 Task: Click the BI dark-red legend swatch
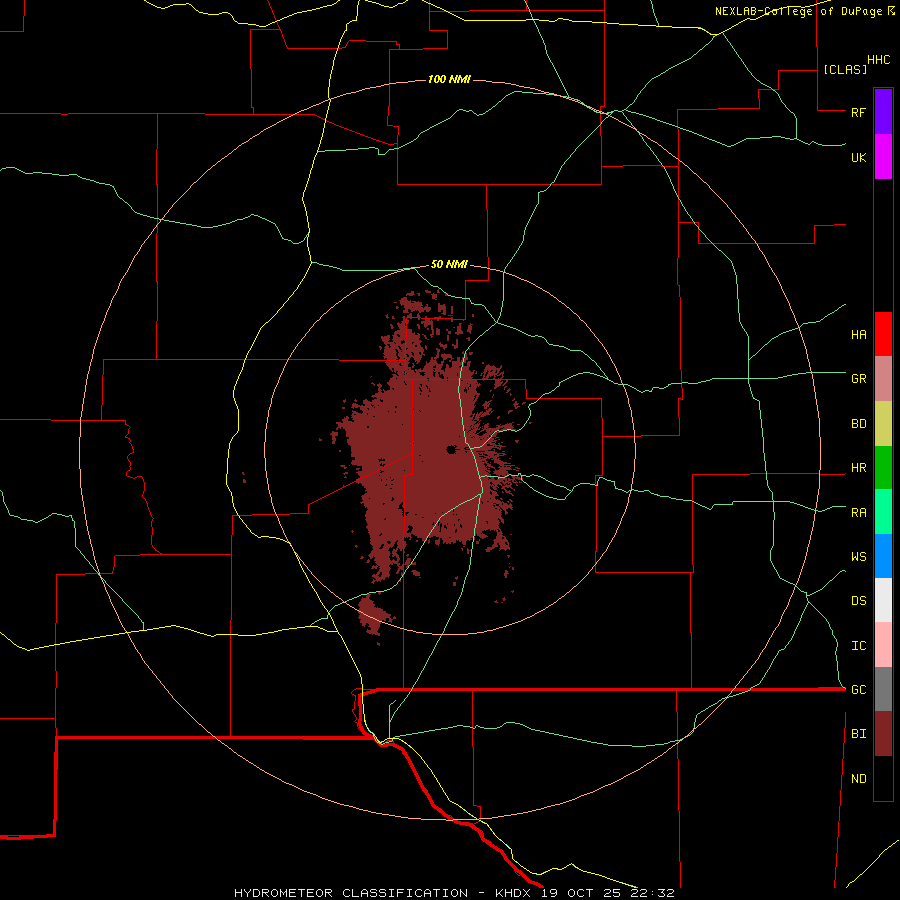tap(883, 734)
